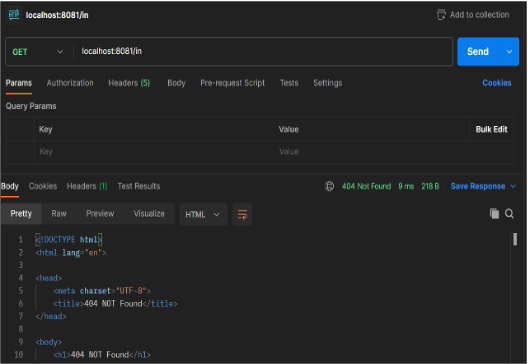Click the localhost:8081/in tab title text
The width and height of the screenshot is (528, 364).
point(57,15)
